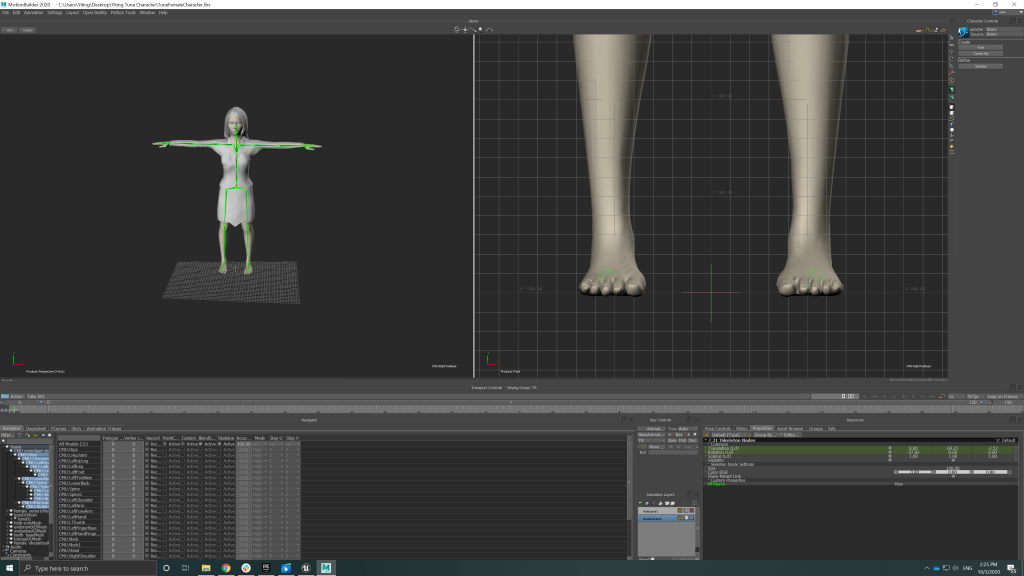The image size is (1024, 576).
Task: Open Chrome from the taskbar
Action: (x=225, y=568)
